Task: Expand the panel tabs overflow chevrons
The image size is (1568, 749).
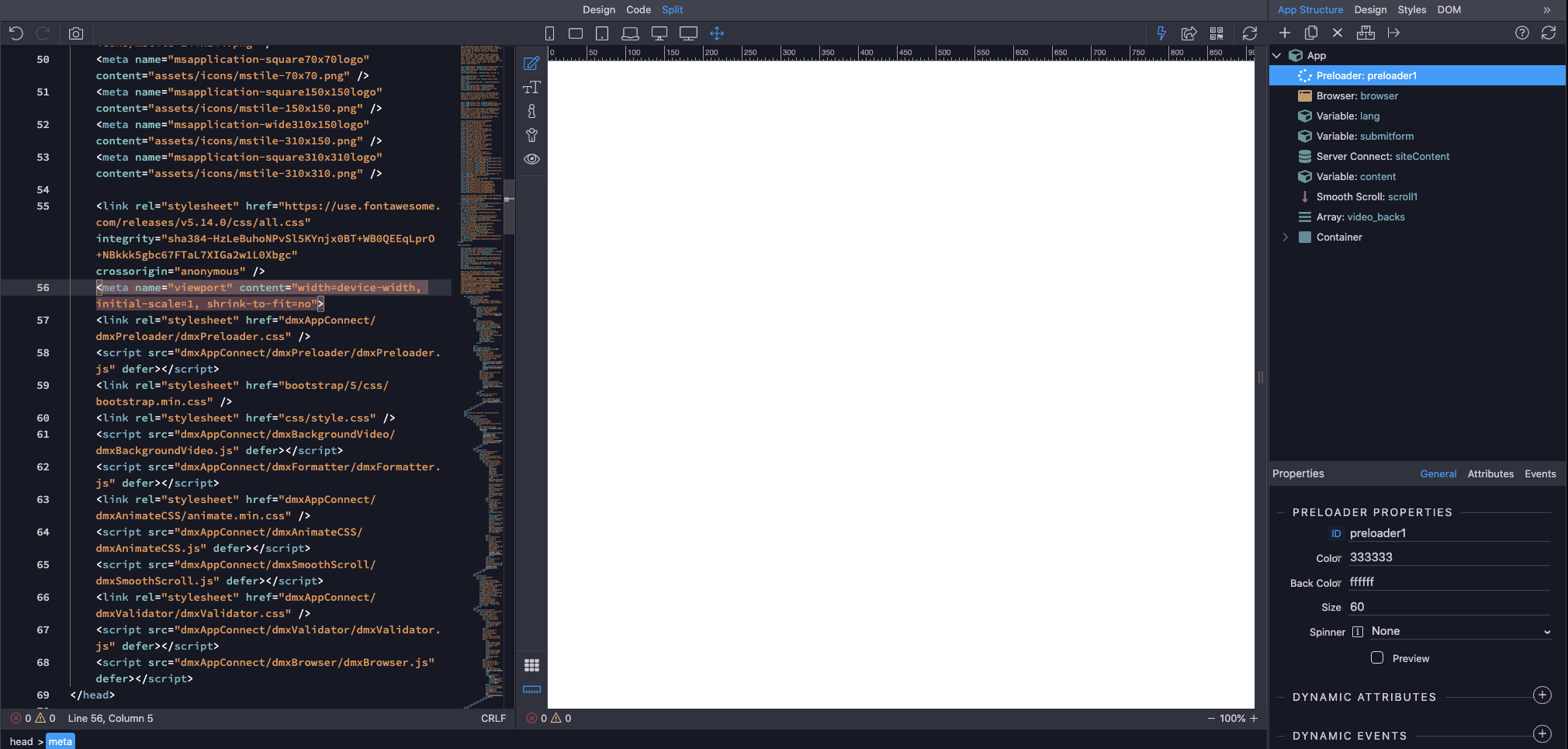Action: click(1546, 10)
